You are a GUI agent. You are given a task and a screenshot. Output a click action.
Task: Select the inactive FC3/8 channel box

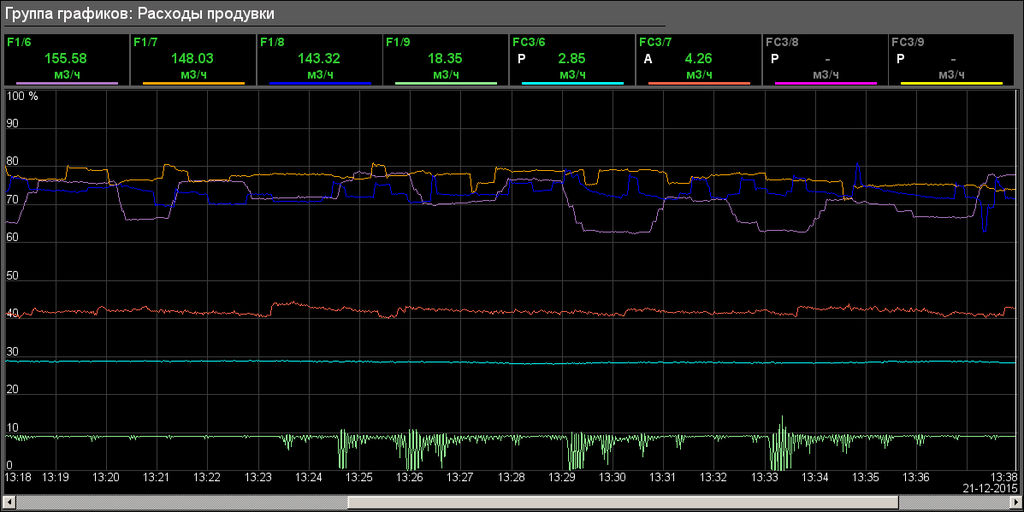coord(825,60)
